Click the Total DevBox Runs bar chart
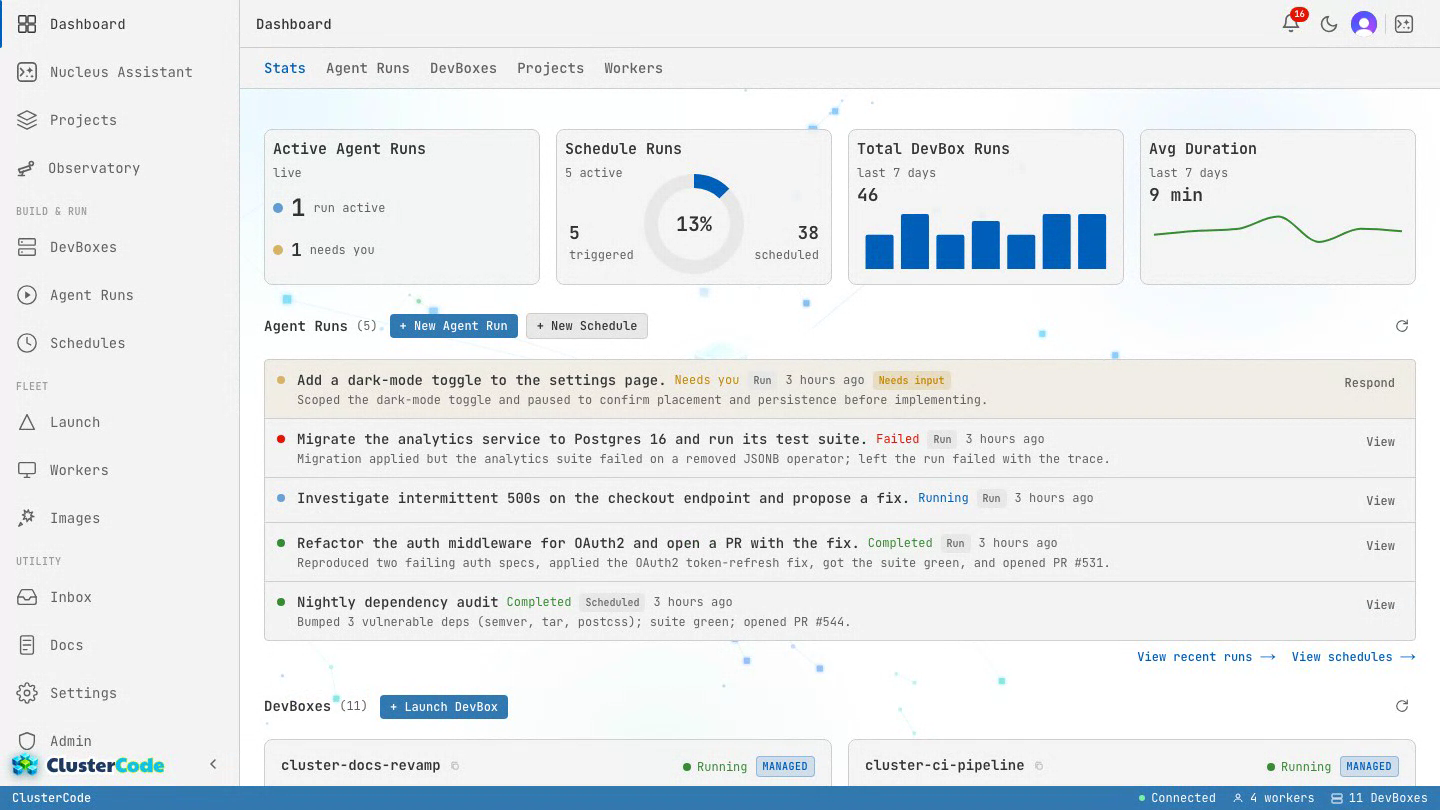Screen dimensions: 1440x810 [986, 241]
